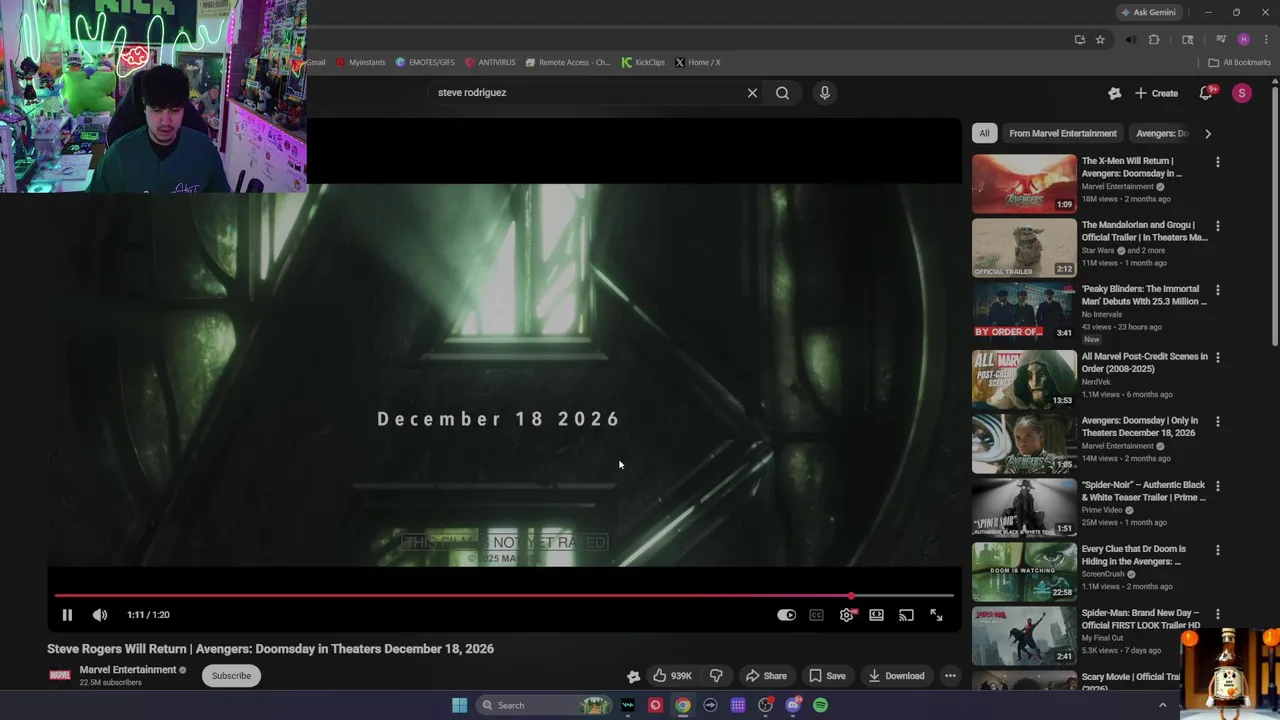Select the 'All' filter chip
This screenshot has width=1280, height=720.
tap(984, 133)
